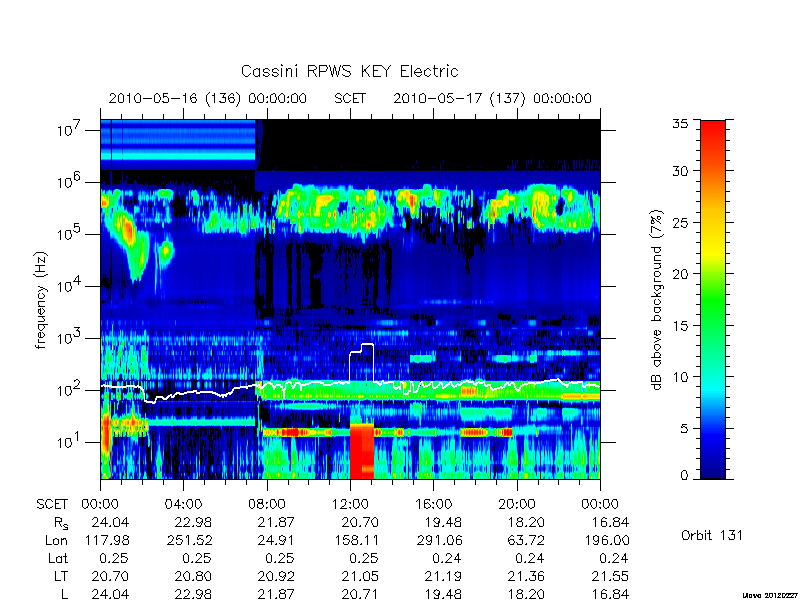Screen dimensions: 800x600
Task: Click the white rectangular step trace above 12:00
Action: point(362,362)
